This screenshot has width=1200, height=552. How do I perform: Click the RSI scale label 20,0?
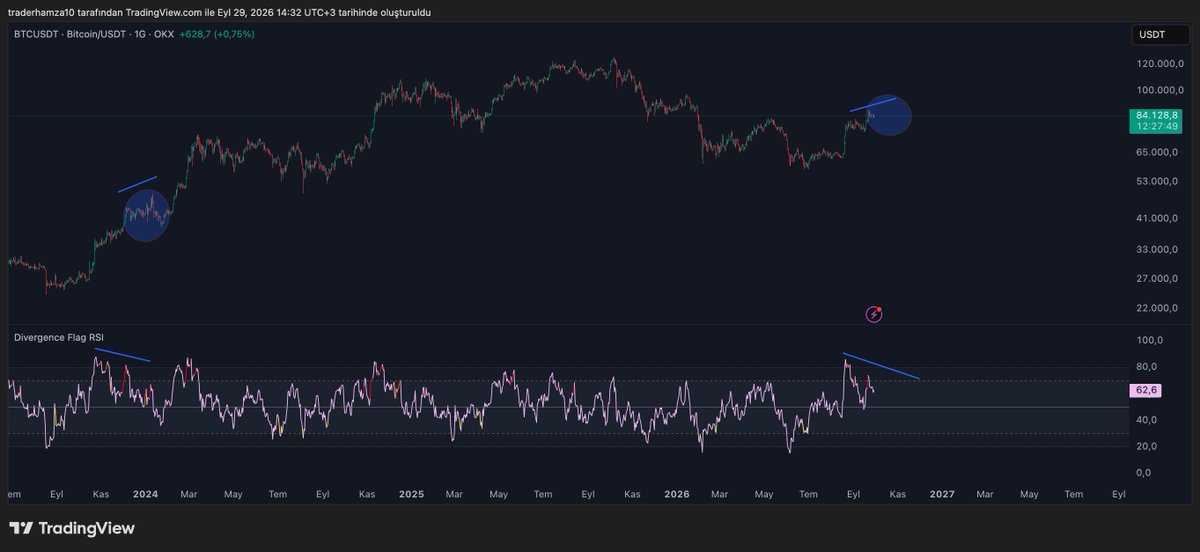[1146, 446]
